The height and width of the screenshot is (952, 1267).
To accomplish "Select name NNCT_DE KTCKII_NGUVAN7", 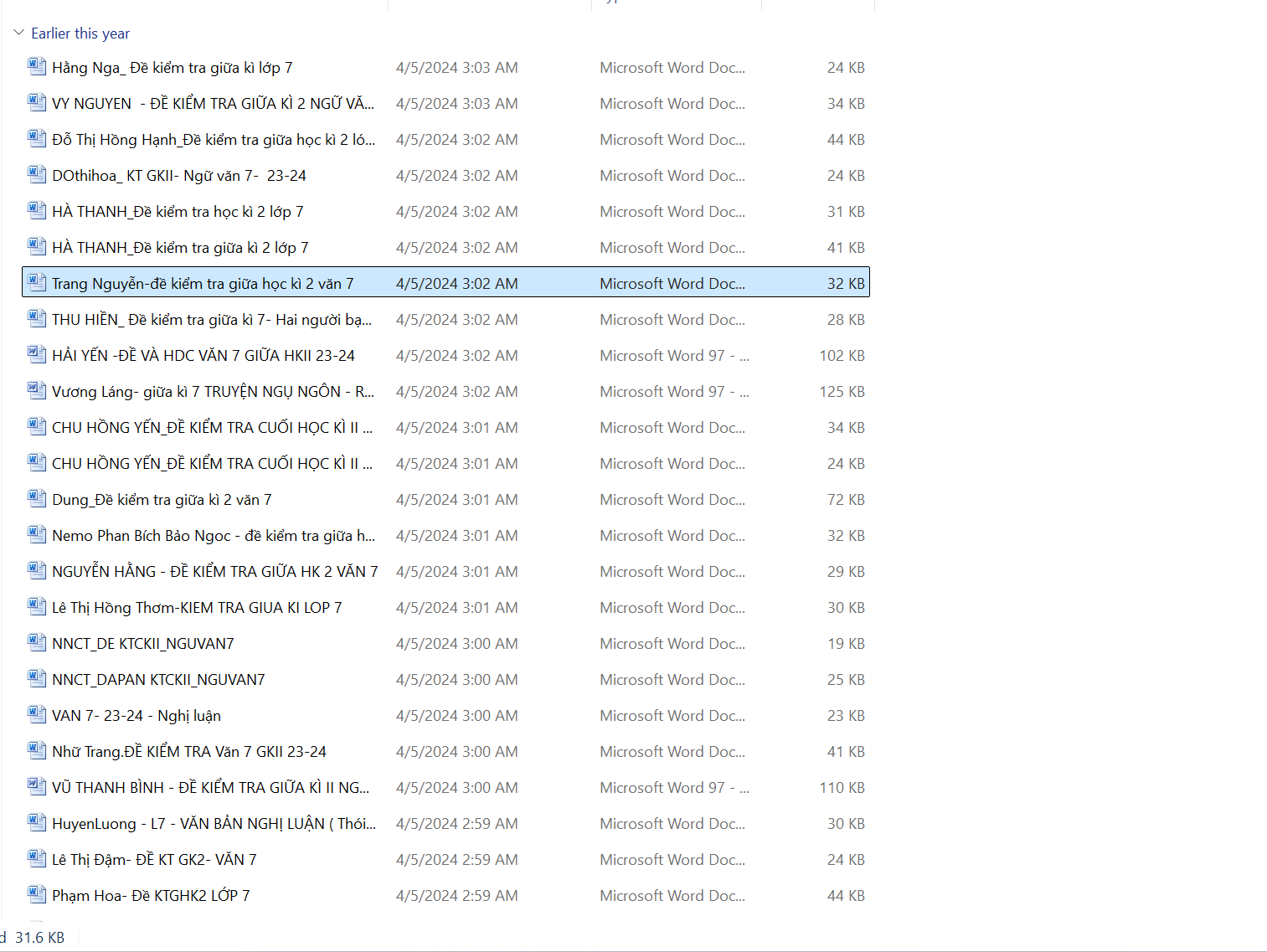I will coord(143,644).
